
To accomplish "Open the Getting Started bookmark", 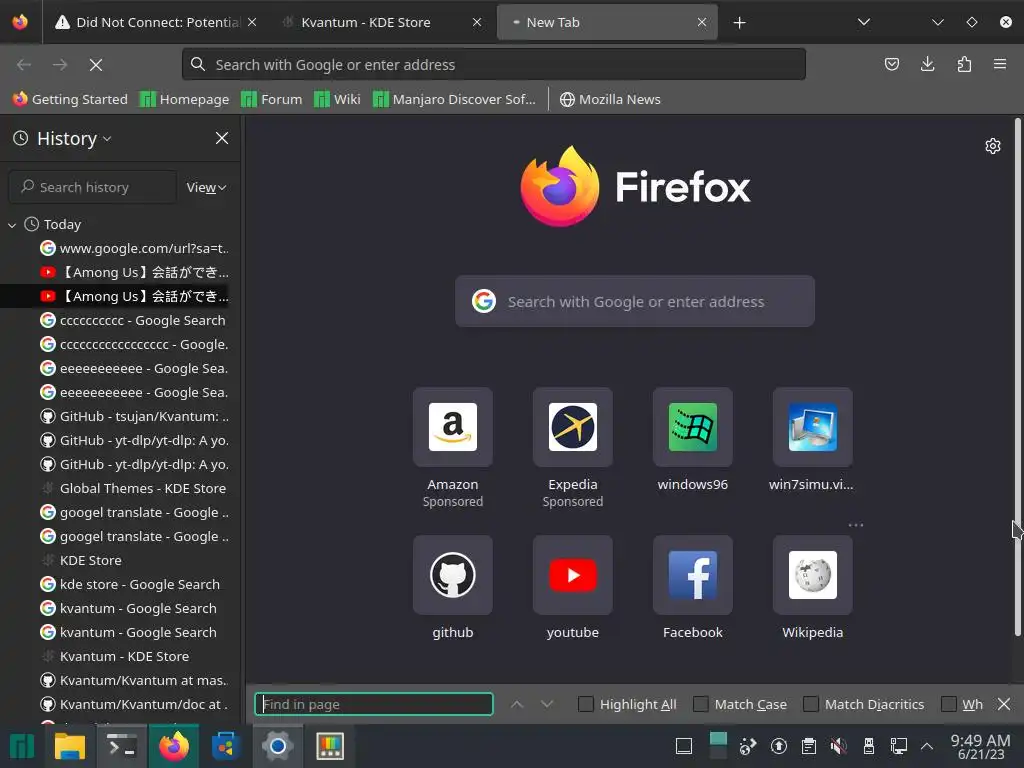I will coord(71,99).
